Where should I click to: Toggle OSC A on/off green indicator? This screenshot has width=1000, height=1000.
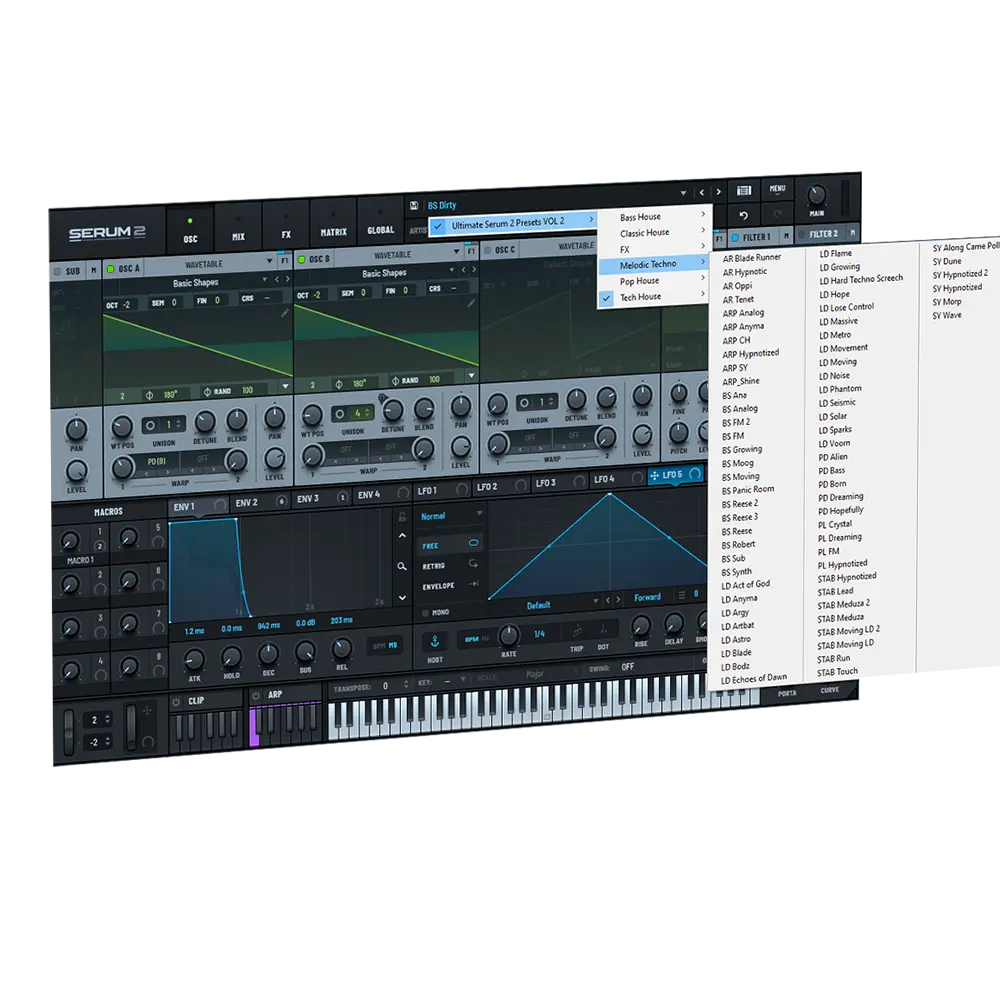tap(110, 269)
